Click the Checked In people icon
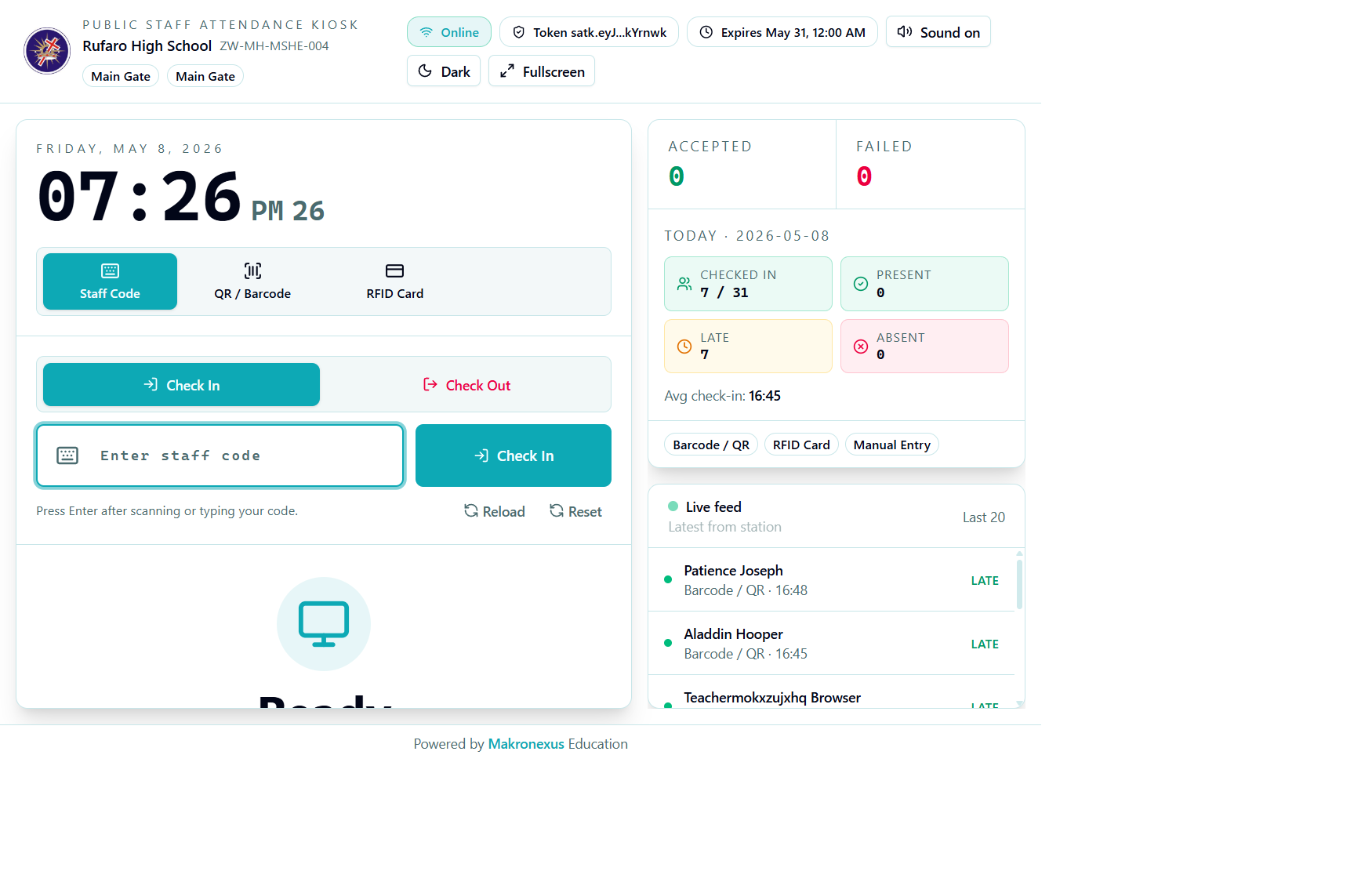 pyautogui.click(x=684, y=284)
